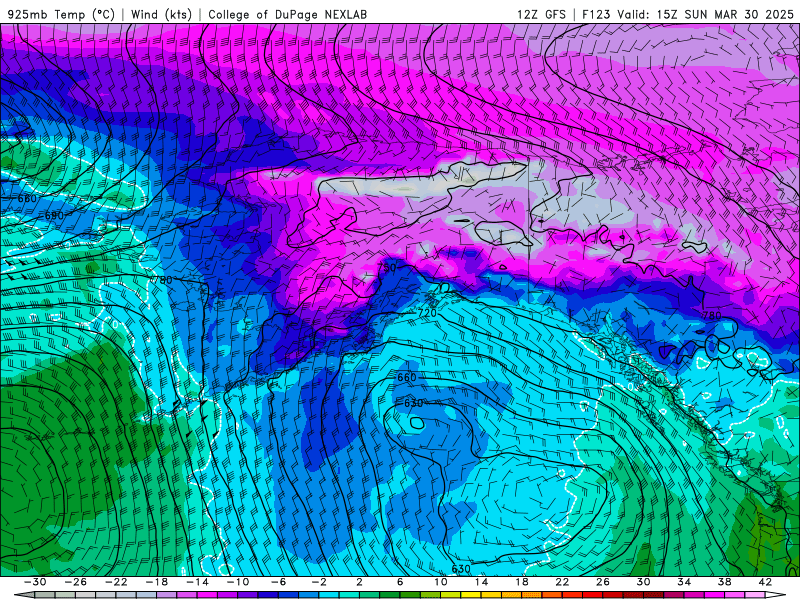800x600 pixels.
Task: Click the '12Z GFS' model run label
Action: click(541, 14)
